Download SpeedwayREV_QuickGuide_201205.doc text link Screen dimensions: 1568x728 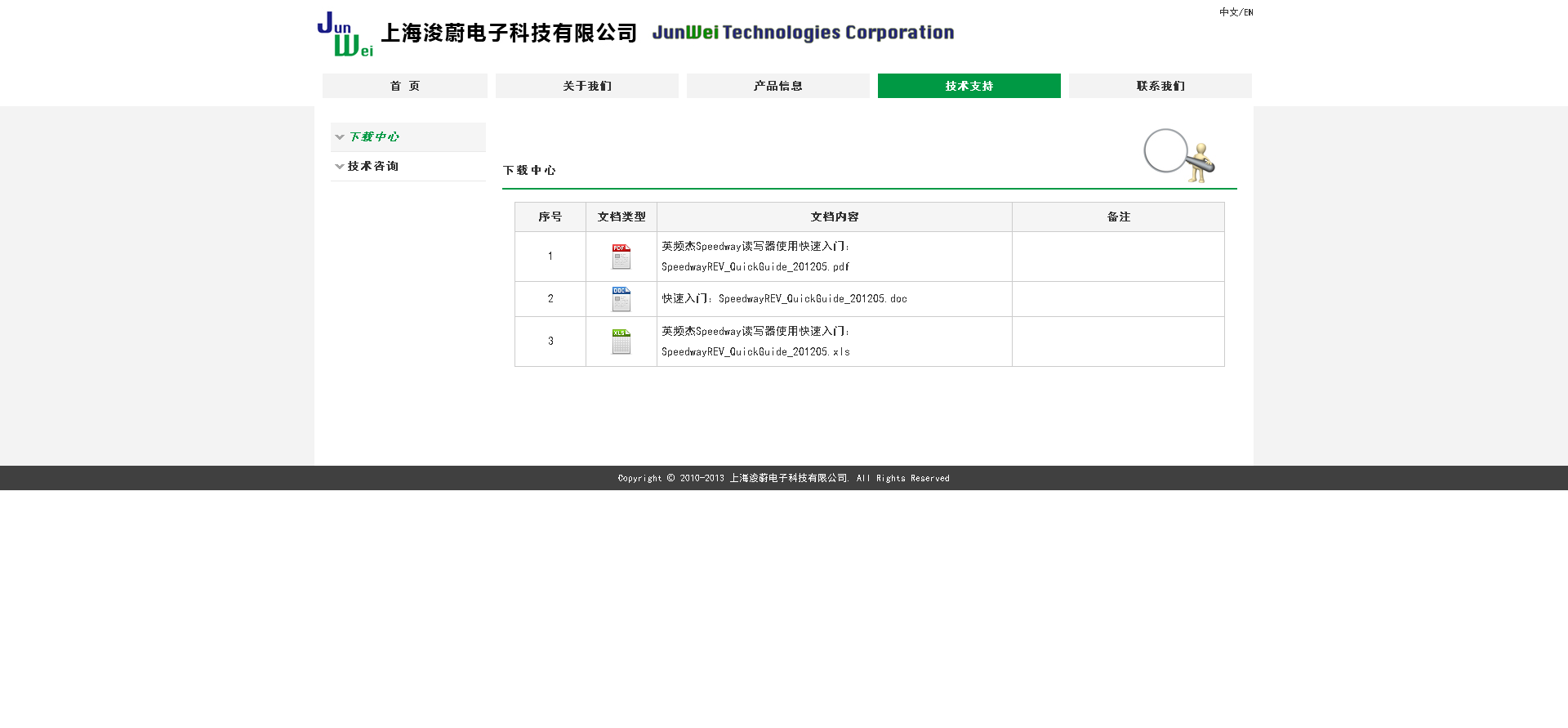point(812,299)
